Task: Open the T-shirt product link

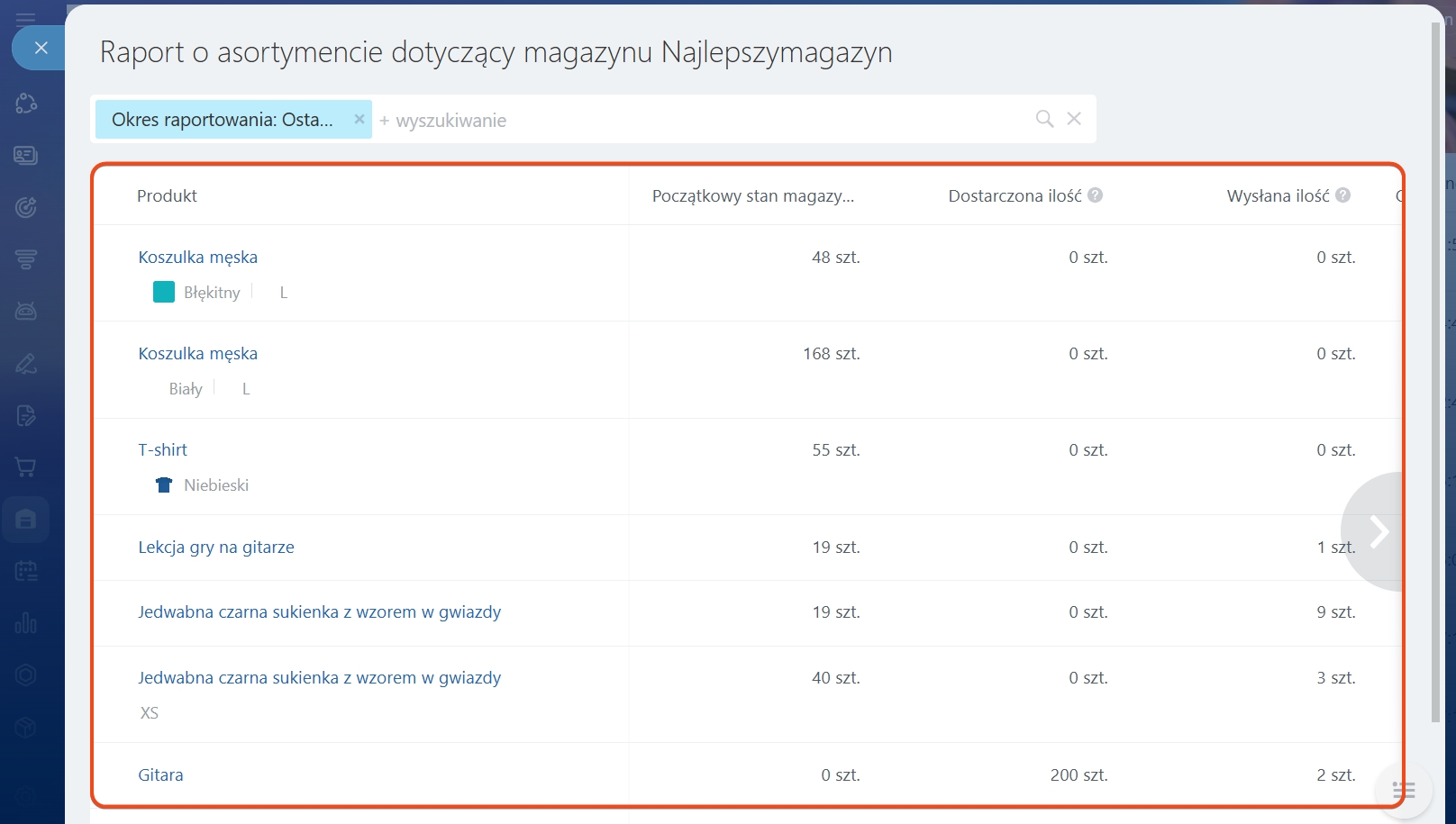Action: coord(162,450)
